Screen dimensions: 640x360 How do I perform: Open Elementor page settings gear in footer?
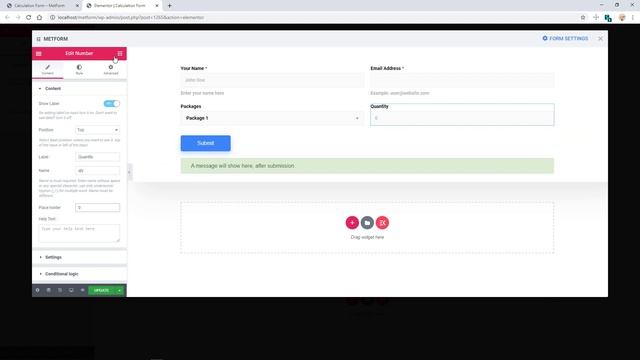pyautogui.click(x=38, y=290)
